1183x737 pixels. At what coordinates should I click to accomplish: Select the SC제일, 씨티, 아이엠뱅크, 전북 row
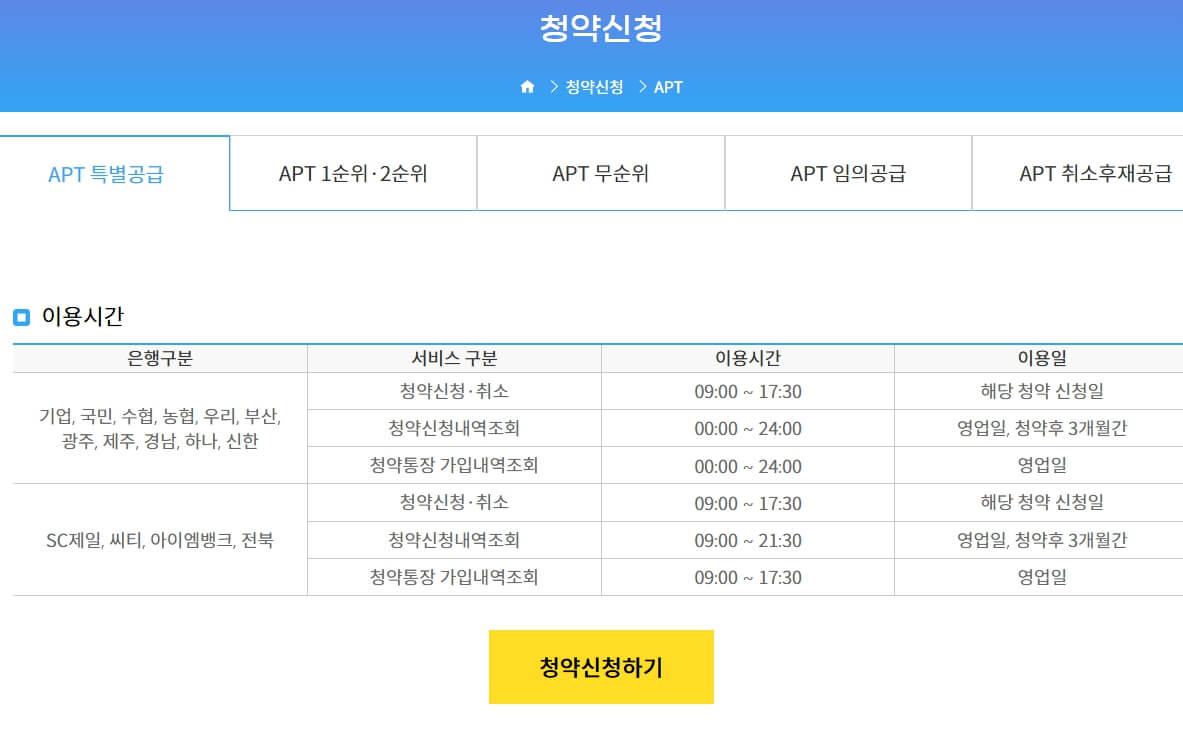click(x=160, y=539)
